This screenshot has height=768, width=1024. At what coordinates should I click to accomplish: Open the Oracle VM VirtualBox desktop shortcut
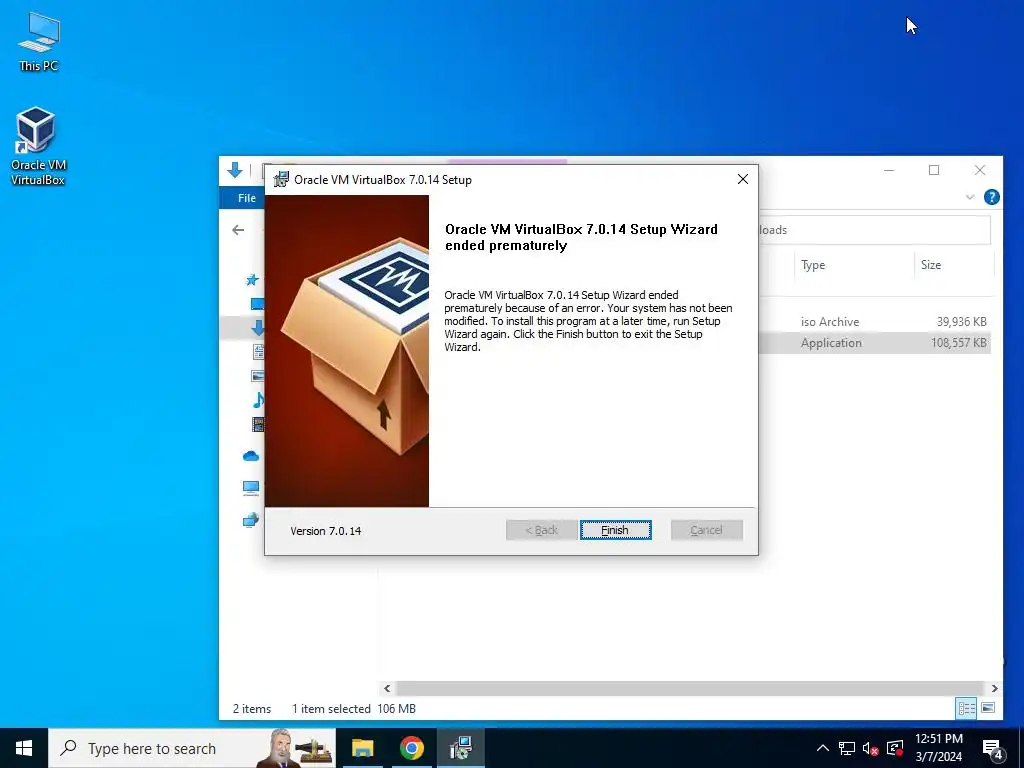click(37, 146)
